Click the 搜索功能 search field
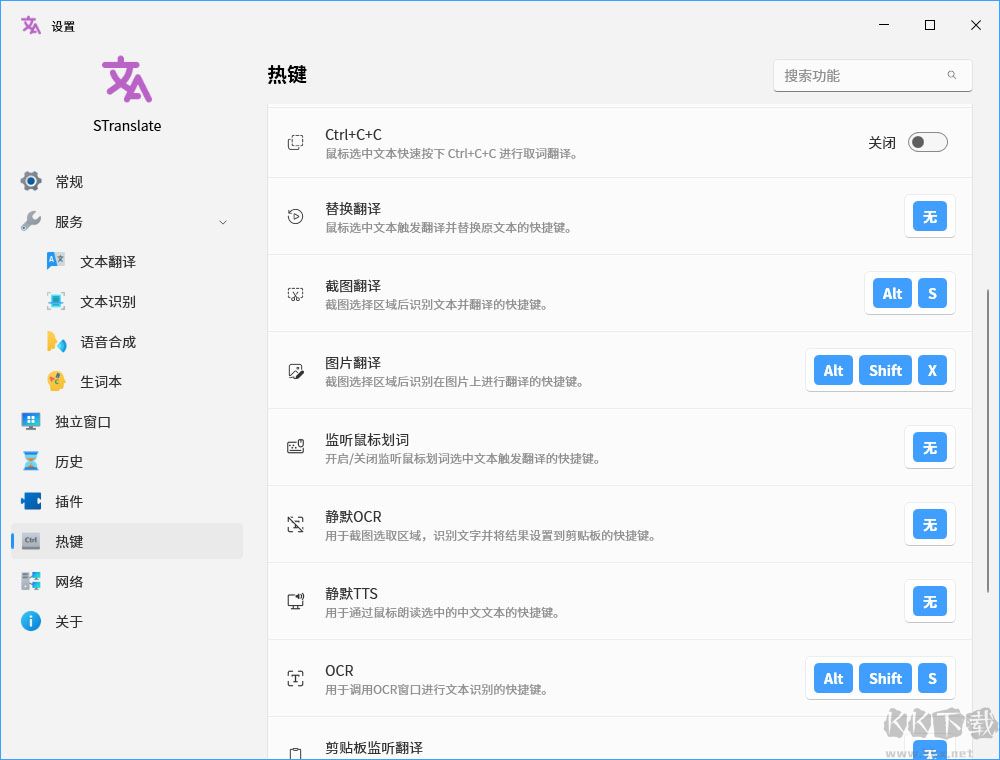The height and width of the screenshot is (760, 1000). [x=872, y=76]
